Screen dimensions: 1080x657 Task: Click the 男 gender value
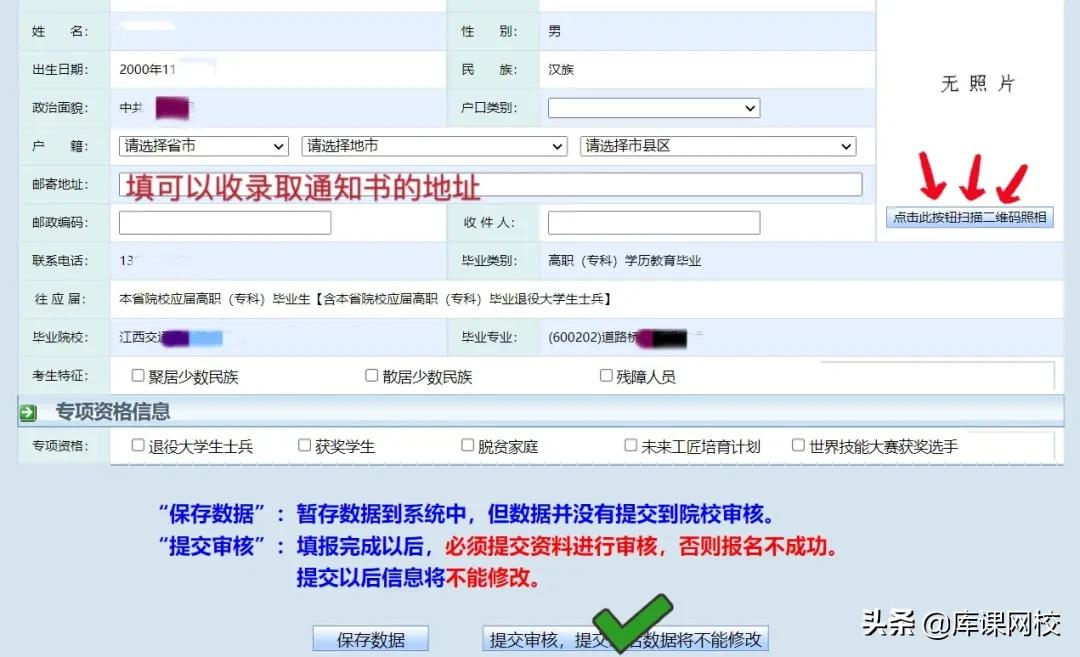pos(554,31)
